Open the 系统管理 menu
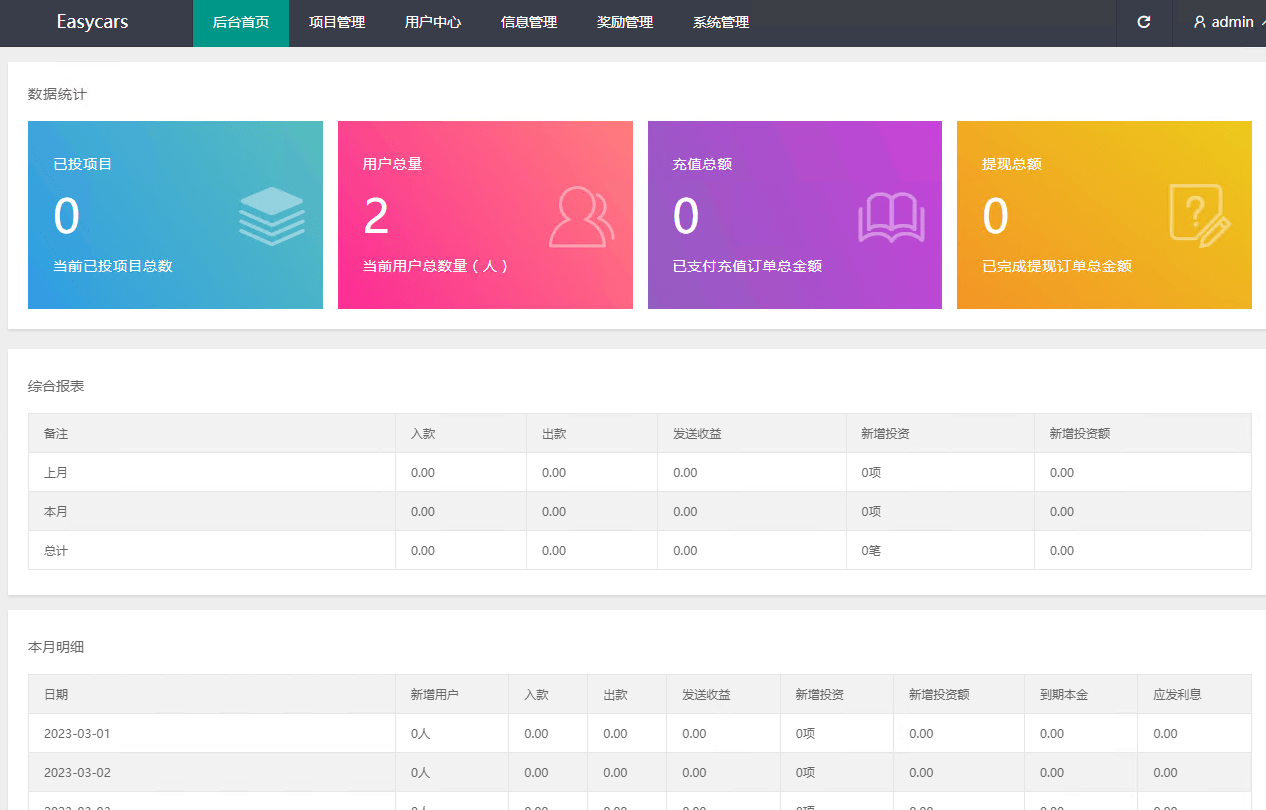This screenshot has height=810, width=1266. [x=721, y=22]
